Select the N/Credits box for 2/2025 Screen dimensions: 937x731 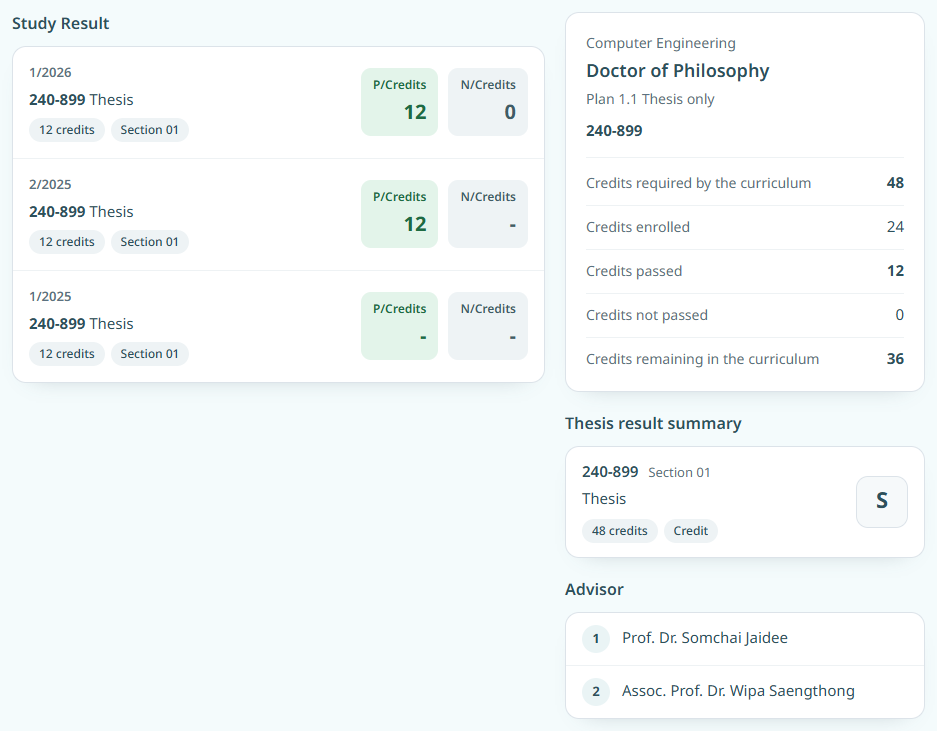pos(488,214)
